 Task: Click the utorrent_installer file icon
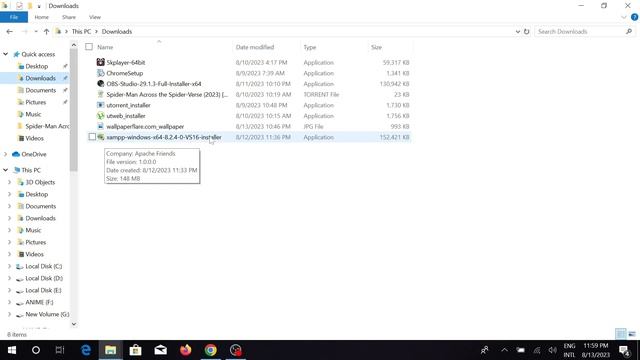coord(100,105)
